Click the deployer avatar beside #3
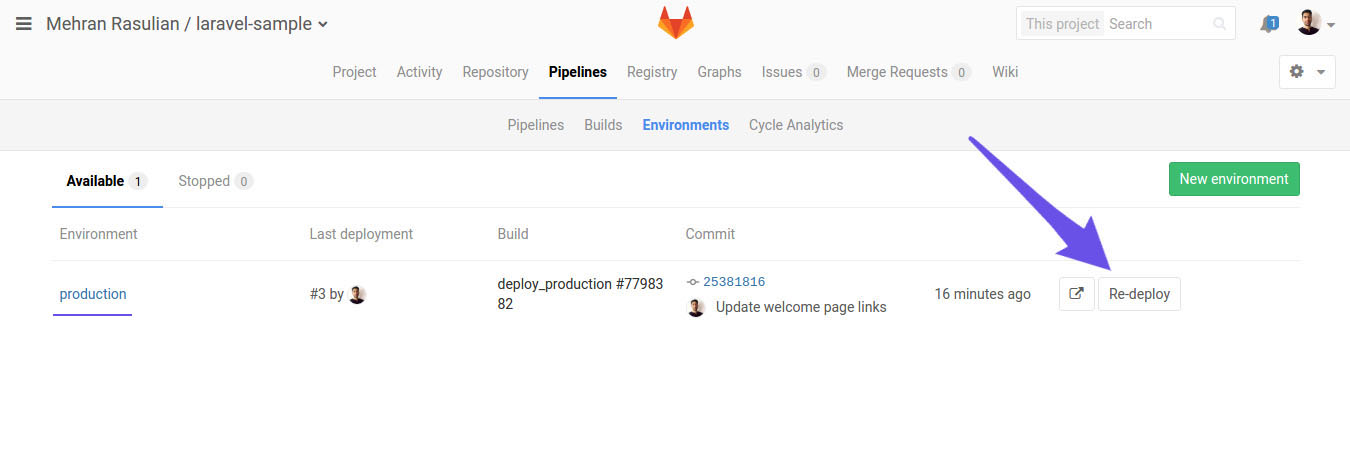Image resolution: width=1350 pixels, height=450 pixels. pos(357,295)
